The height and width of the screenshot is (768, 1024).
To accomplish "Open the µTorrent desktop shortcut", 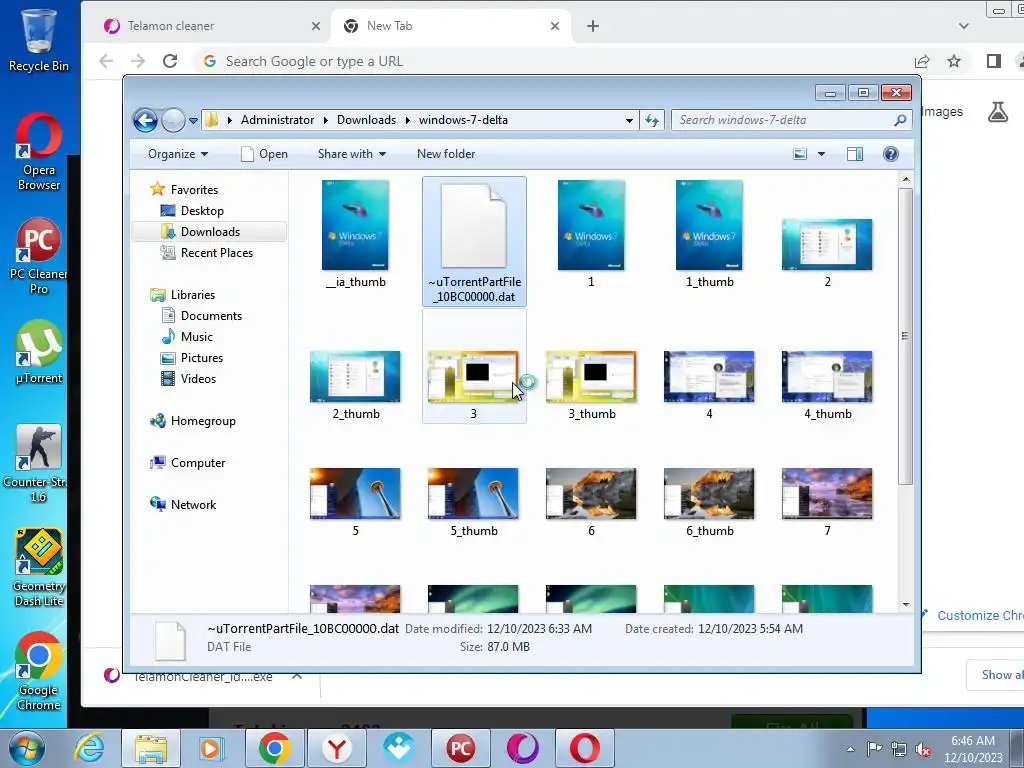I will [x=39, y=353].
